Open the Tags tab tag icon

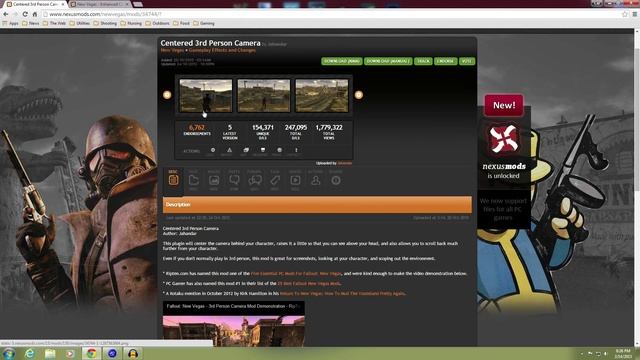point(275,180)
